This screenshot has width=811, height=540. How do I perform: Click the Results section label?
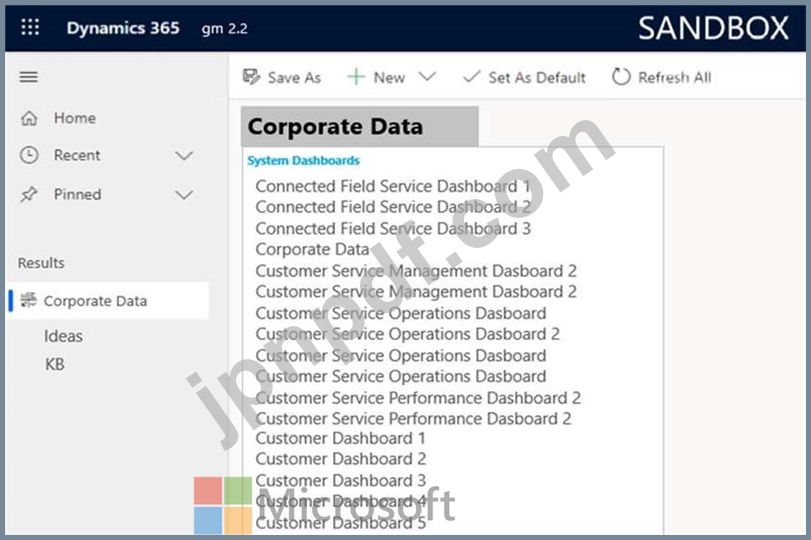tap(41, 263)
